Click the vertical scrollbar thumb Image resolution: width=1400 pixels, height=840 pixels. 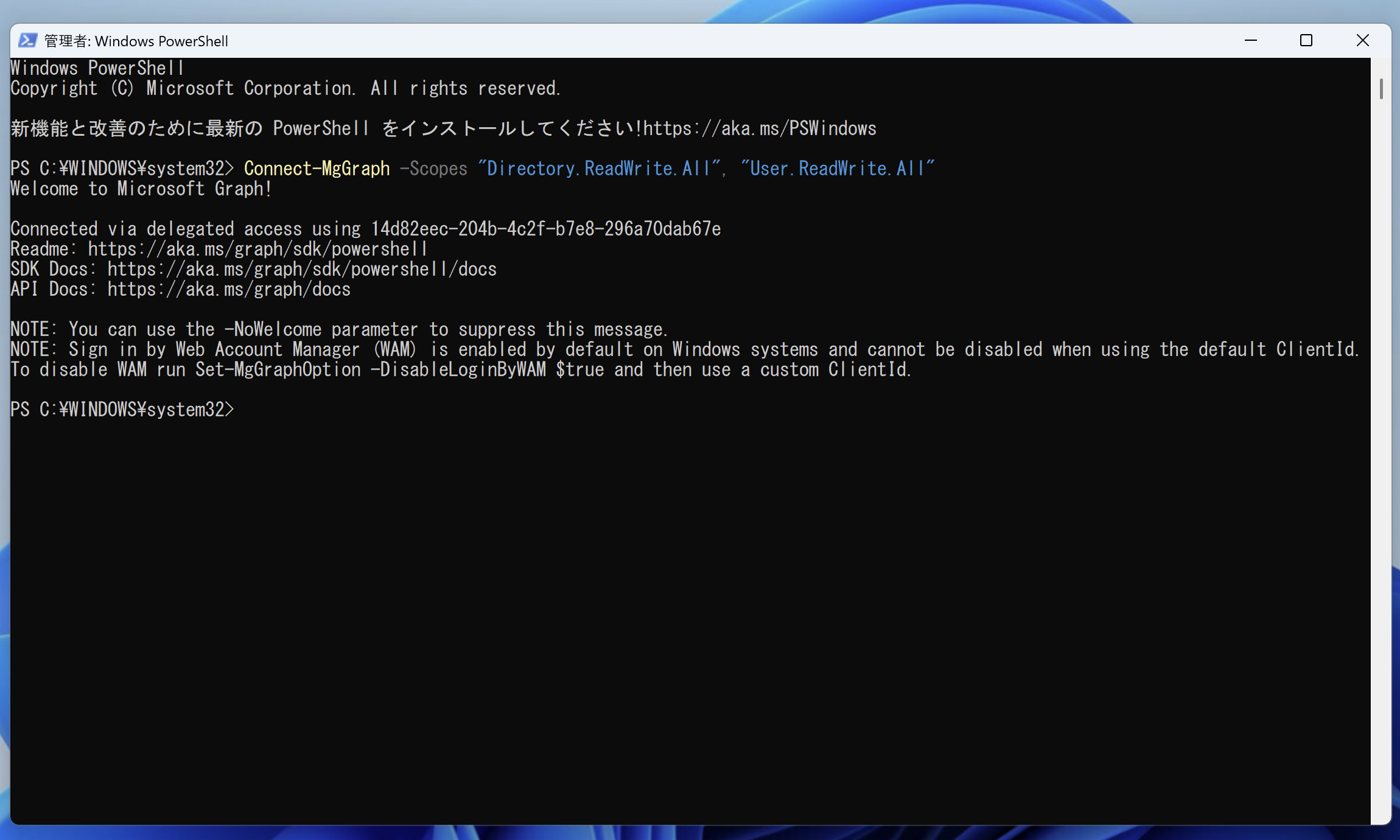tap(1381, 89)
